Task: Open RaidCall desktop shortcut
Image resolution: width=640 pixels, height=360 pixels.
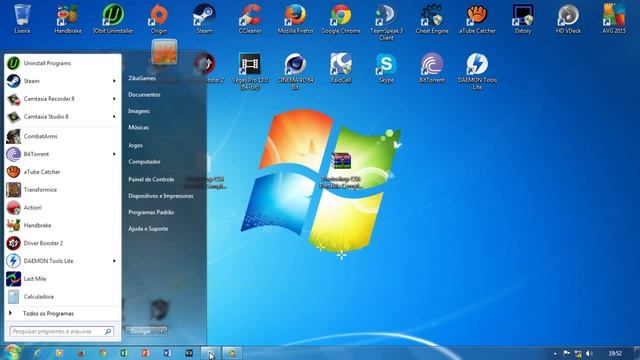Action: tap(341, 67)
